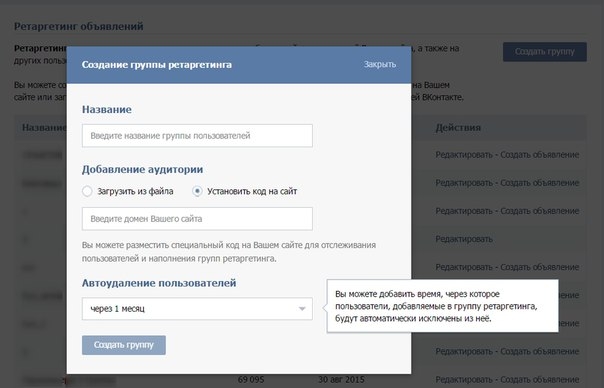Select the 'Установить код на сайт' radio option
Image resolution: width=604 pixels, height=388 pixels.
tap(197, 191)
